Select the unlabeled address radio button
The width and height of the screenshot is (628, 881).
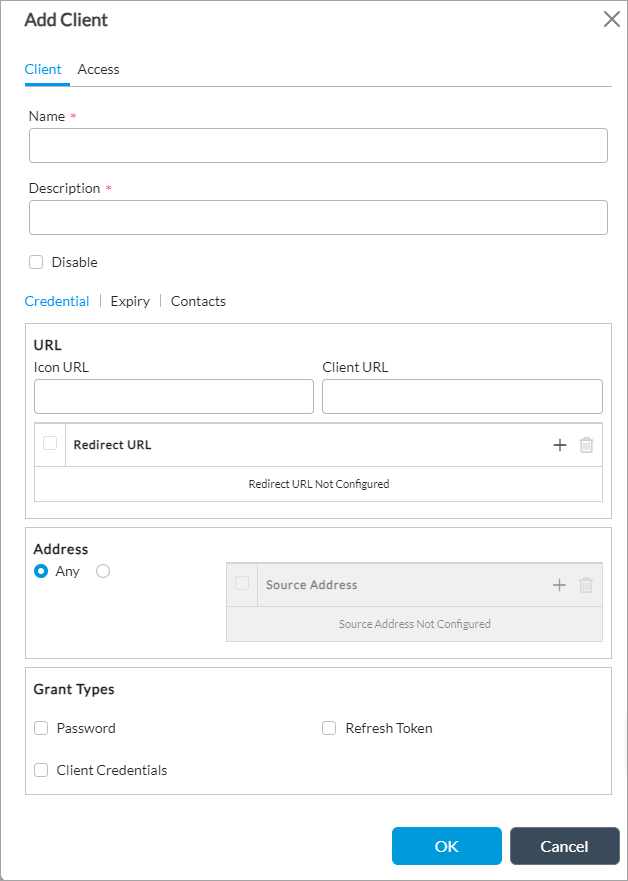tap(103, 571)
